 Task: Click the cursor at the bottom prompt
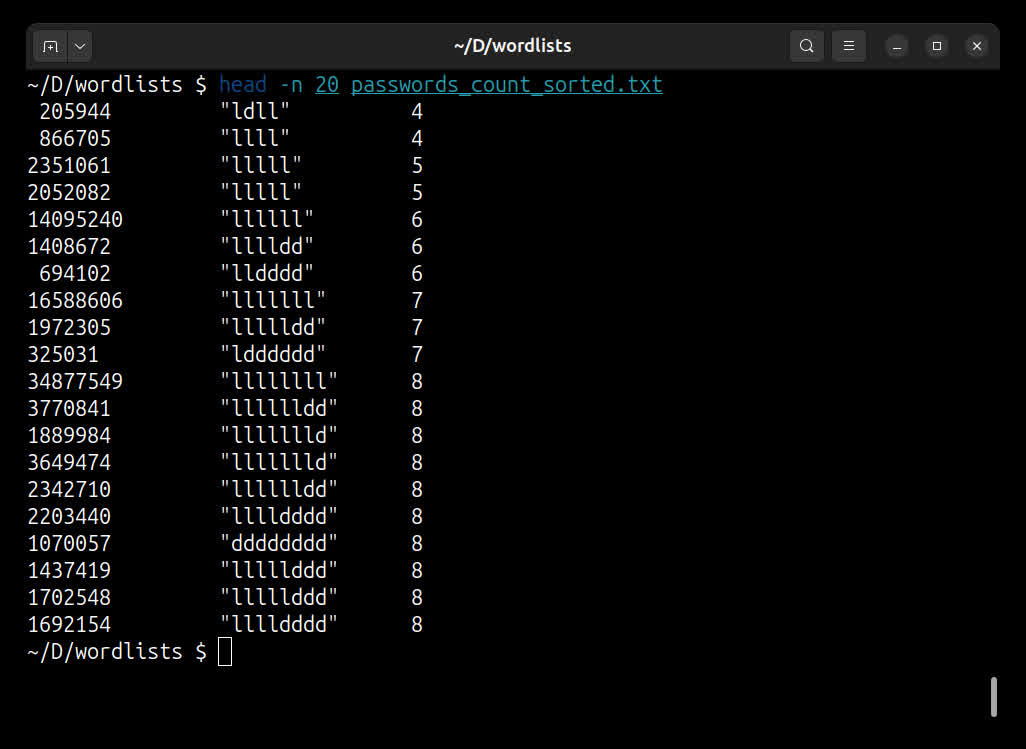[224, 652]
